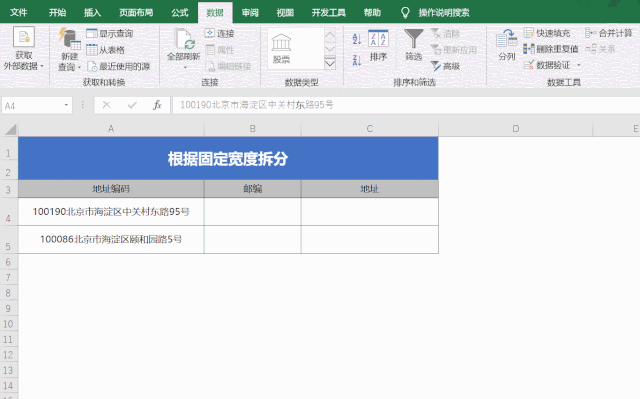Switch to the 帮助 (Help) tab
Viewport: 640px width, 399px height.
[x=372, y=13]
